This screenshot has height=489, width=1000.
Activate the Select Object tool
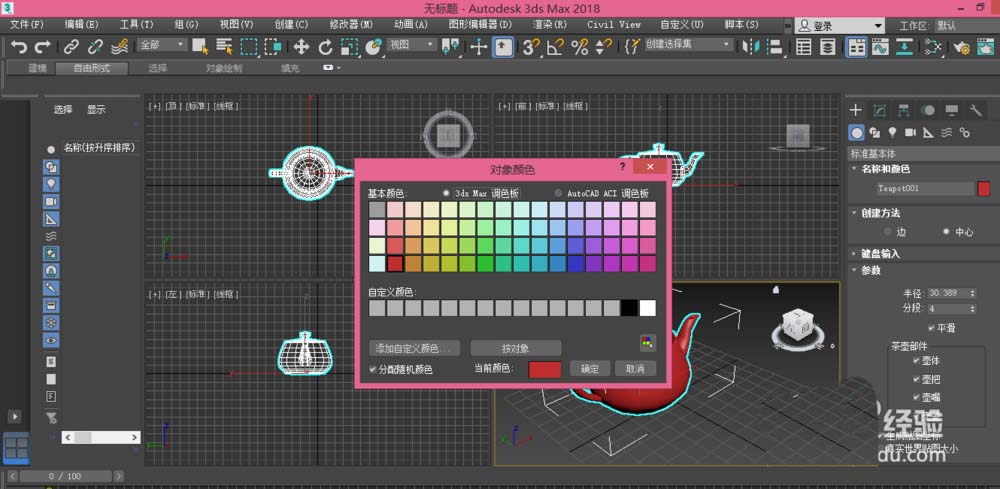click(200, 47)
